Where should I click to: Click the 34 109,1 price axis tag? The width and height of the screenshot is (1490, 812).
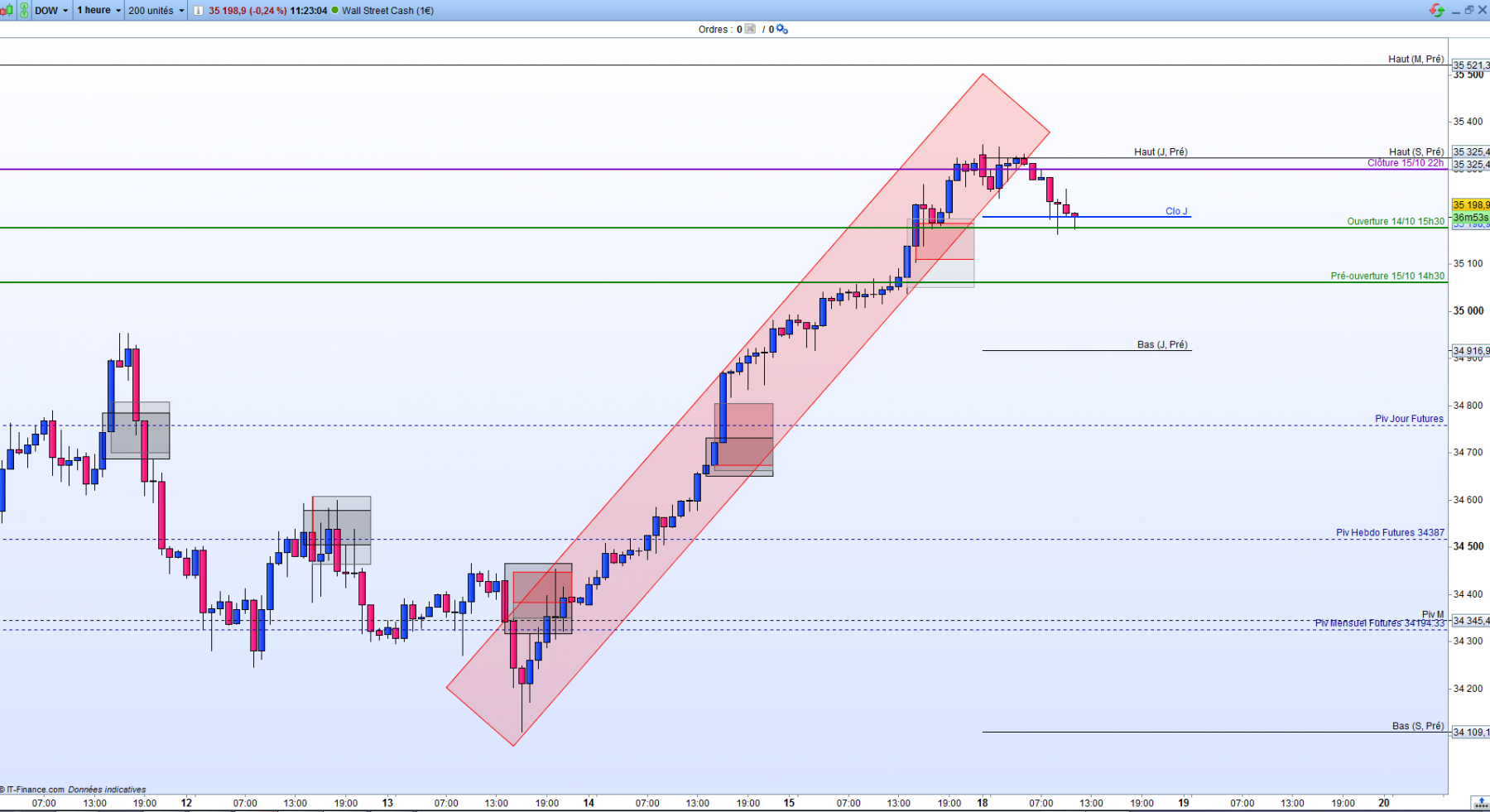[x=1471, y=733]
